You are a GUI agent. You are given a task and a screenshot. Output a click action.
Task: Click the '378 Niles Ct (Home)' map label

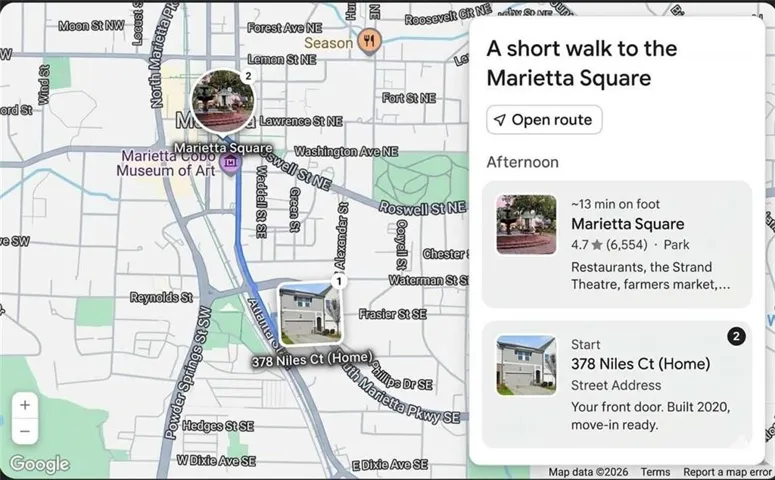[x=312, y=360]
